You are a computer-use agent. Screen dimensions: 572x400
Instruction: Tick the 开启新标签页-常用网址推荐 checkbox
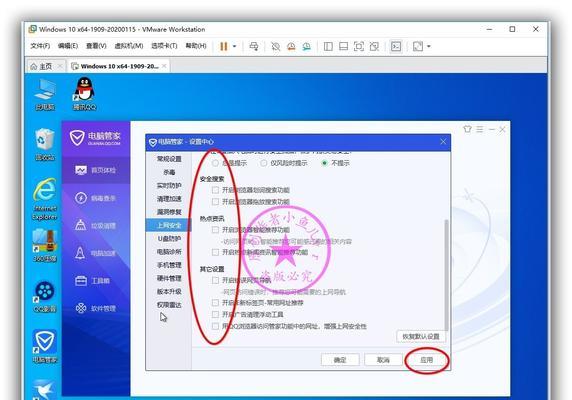(x=215, y=303)
